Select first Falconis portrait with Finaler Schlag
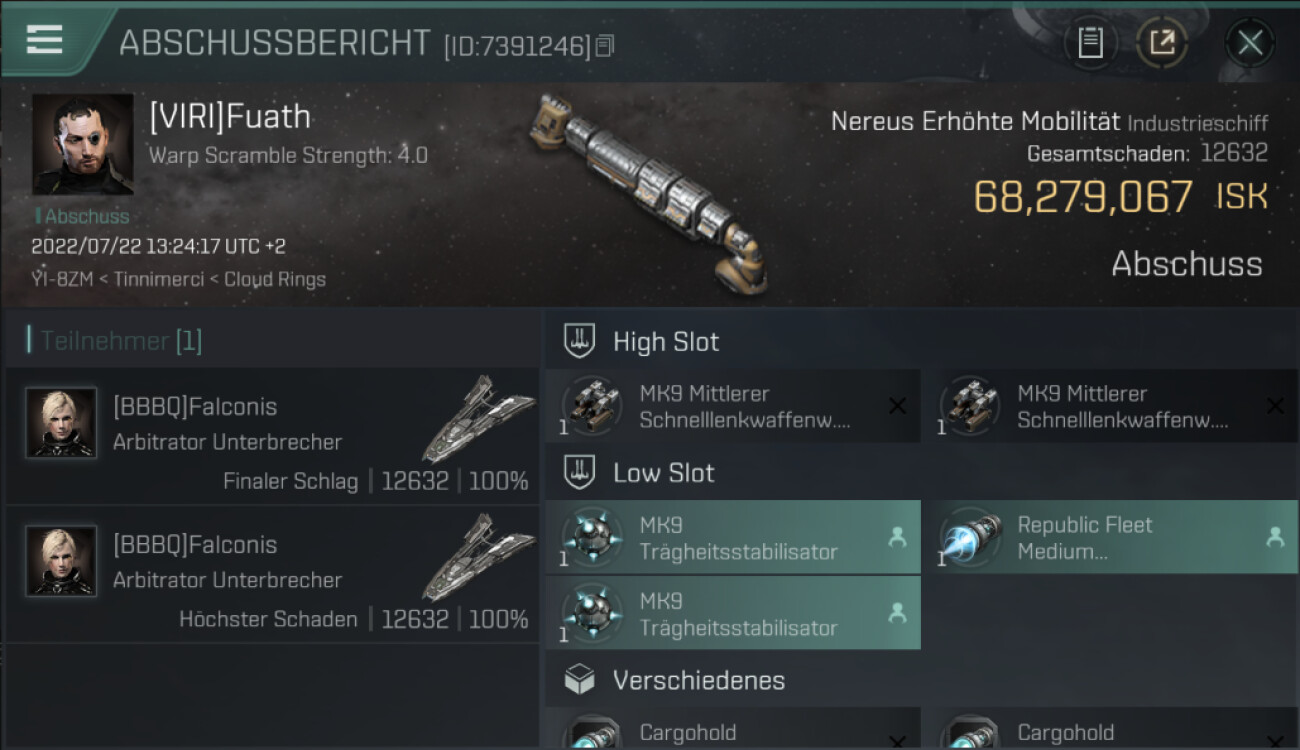The image size is (1300, 750). click(x=62, y=423)
